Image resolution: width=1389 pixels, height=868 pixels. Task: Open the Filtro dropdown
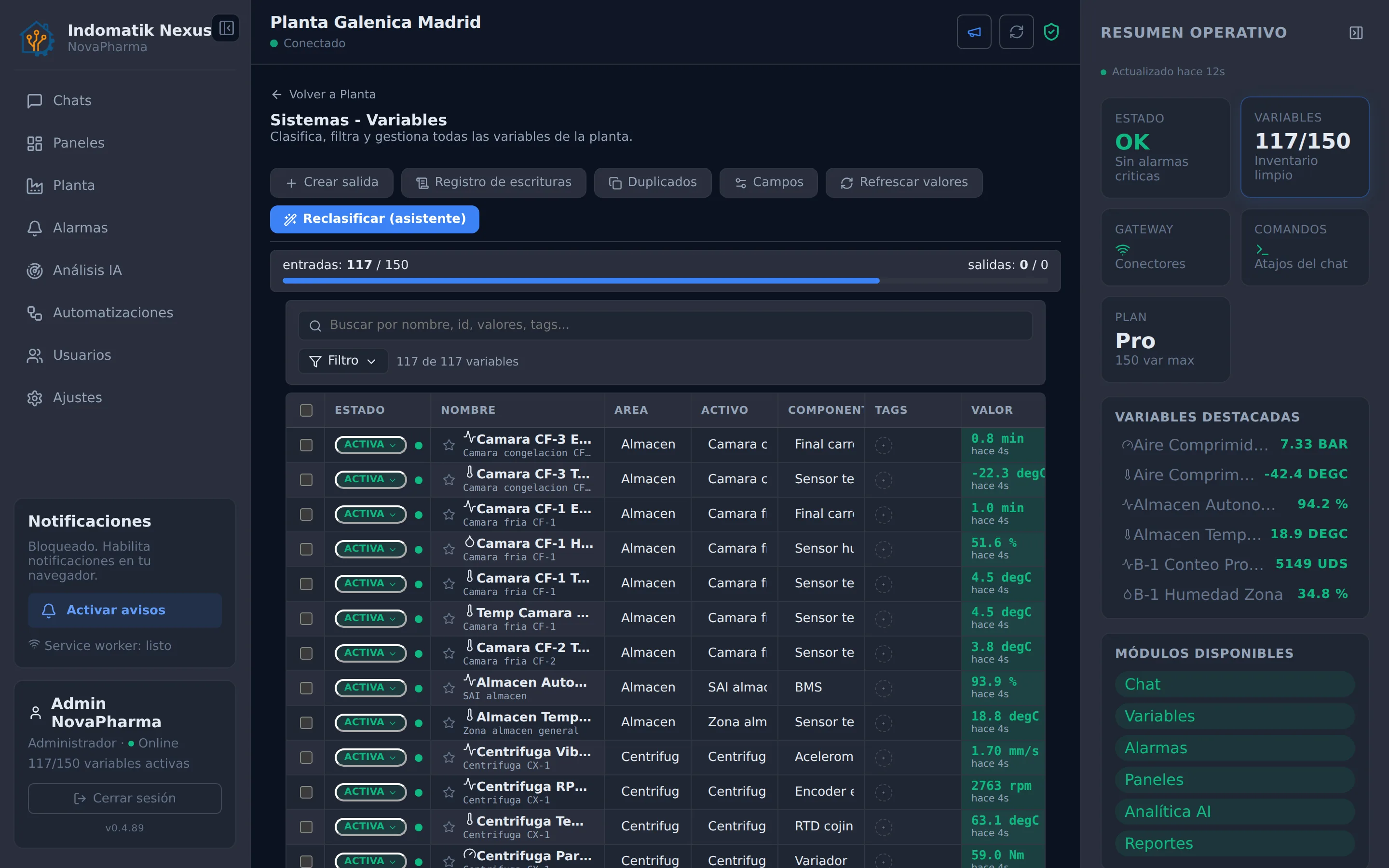[342, 361]
